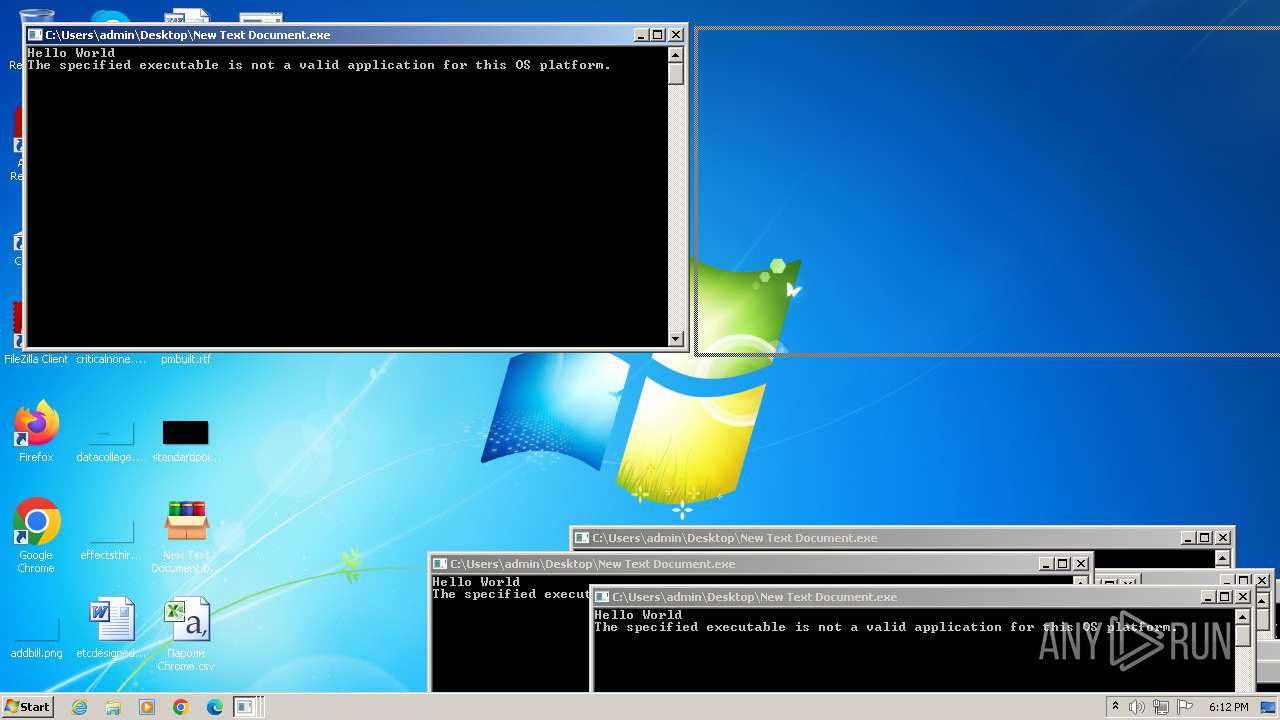Click the FileZilla Client desktop label
This screenshot has width=1280, height=720.
[x=36, y=359]
